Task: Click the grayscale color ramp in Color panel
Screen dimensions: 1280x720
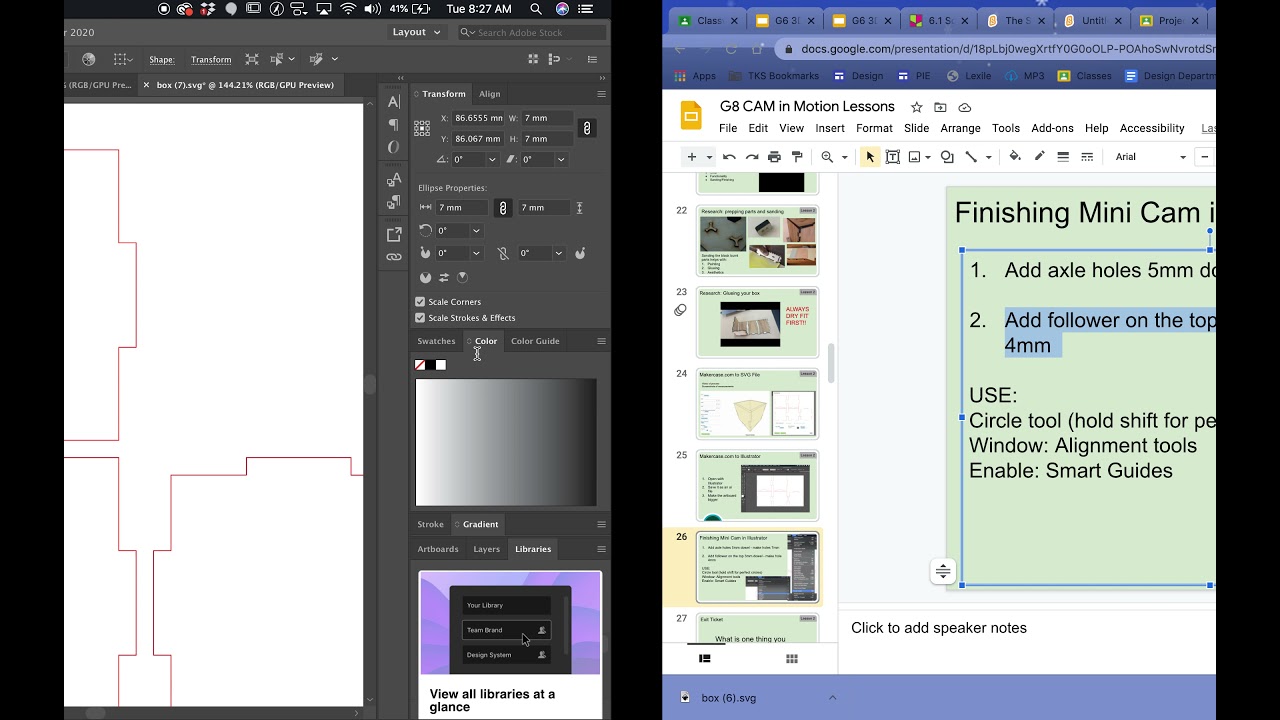Action: [x=506, y=442]
